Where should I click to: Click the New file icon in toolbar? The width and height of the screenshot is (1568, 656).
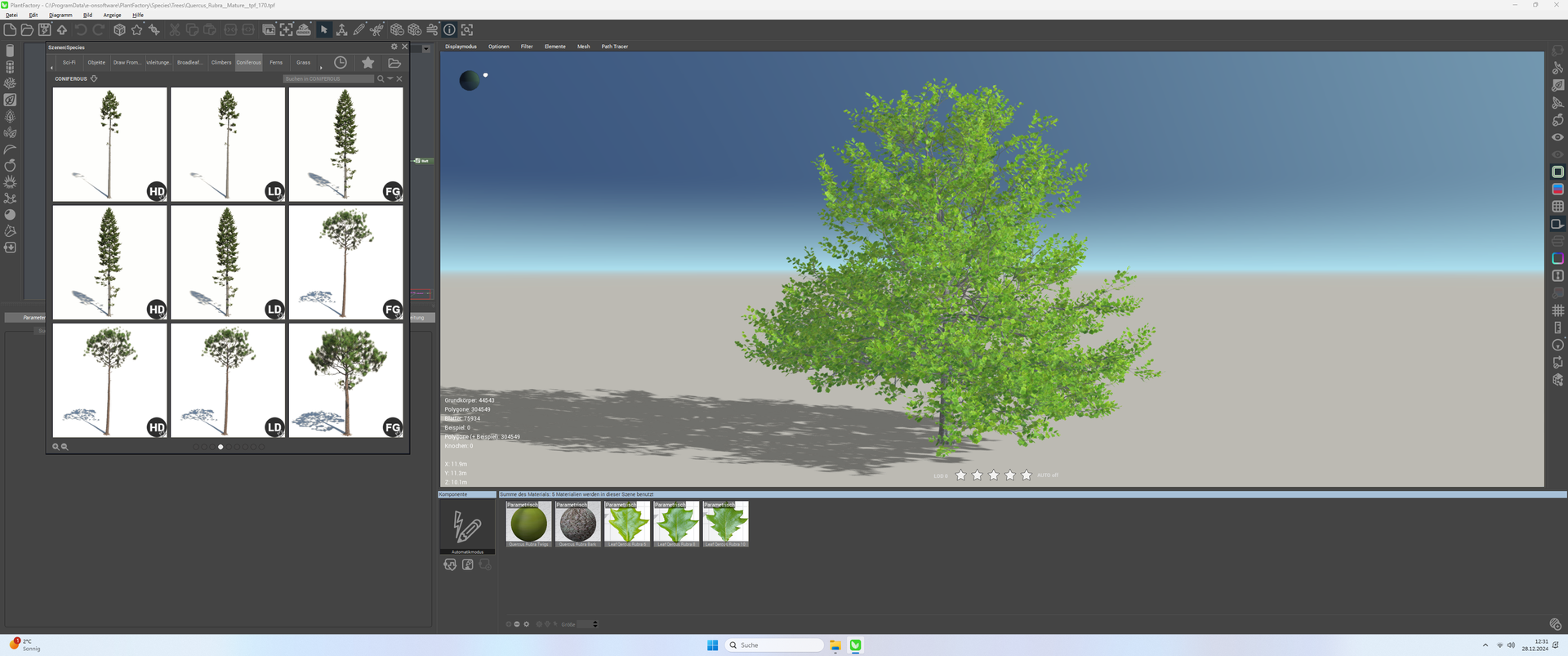pyautogui.click(x=10, y=29)
